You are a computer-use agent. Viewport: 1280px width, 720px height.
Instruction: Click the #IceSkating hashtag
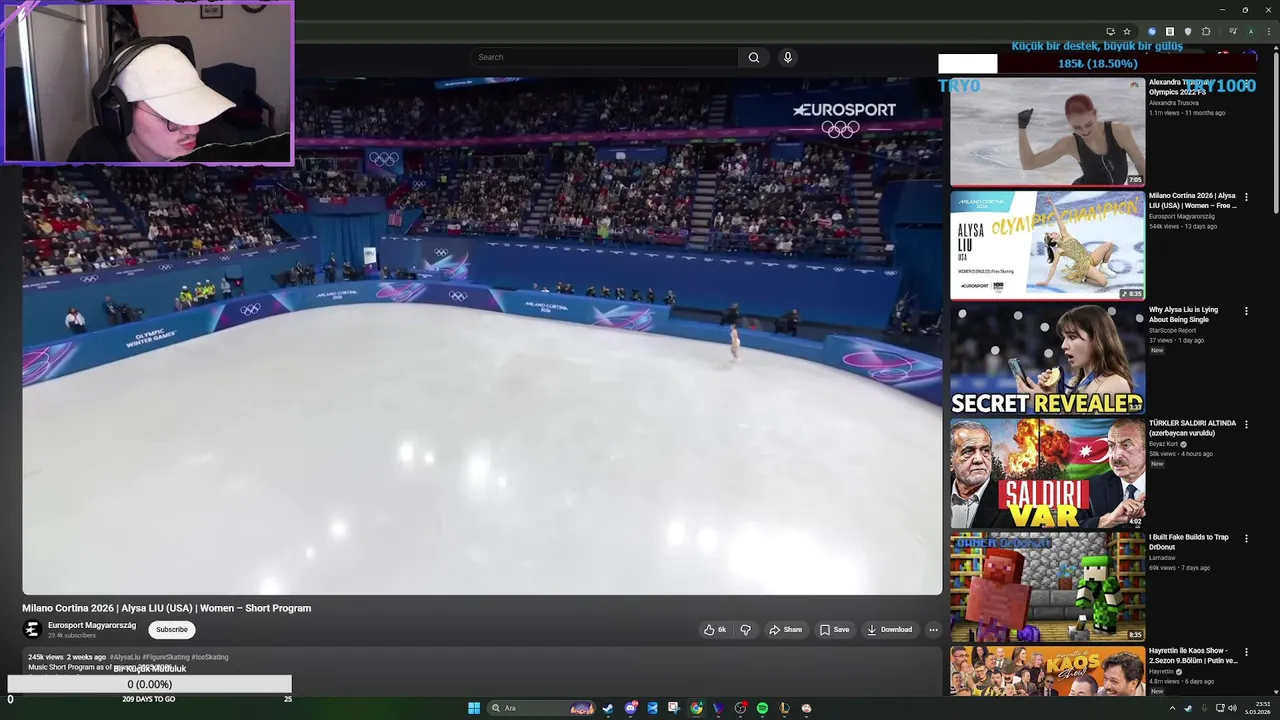click(x=210, y=657)
